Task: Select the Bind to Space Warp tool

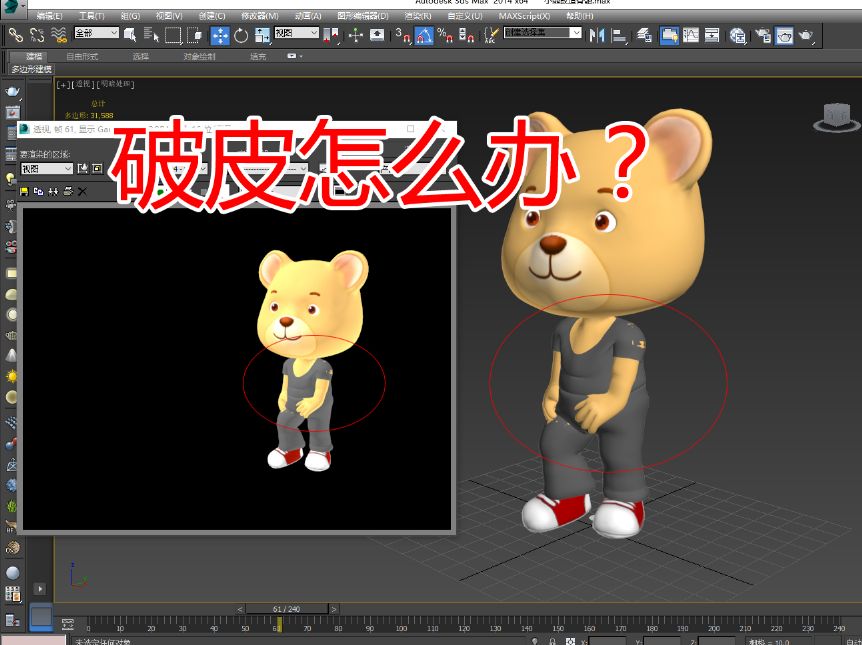Action: (58, 35)
